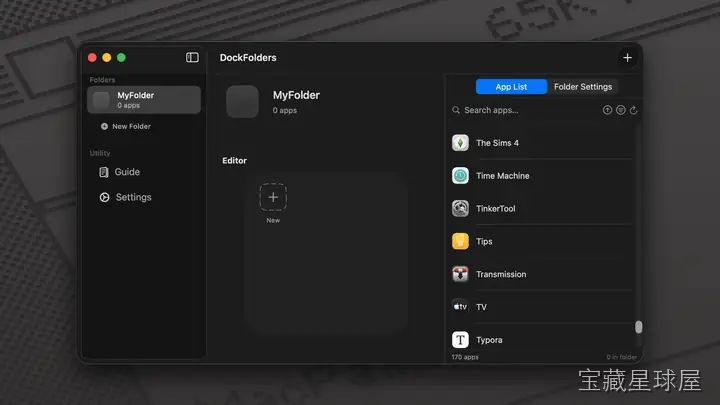
Task: Toggle the sidebar visibility icon
Action: (x=192, y=57)
